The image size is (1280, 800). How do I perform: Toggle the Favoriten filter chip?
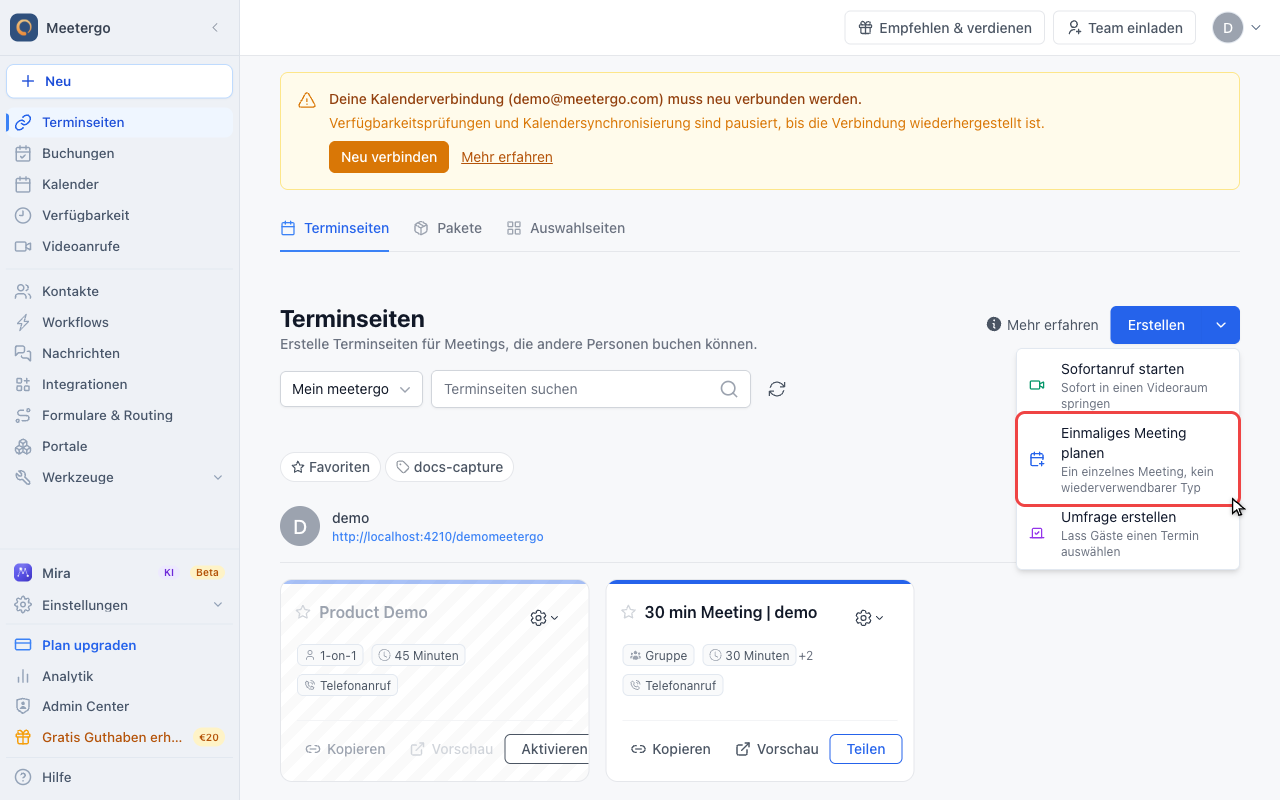(330, 467)
